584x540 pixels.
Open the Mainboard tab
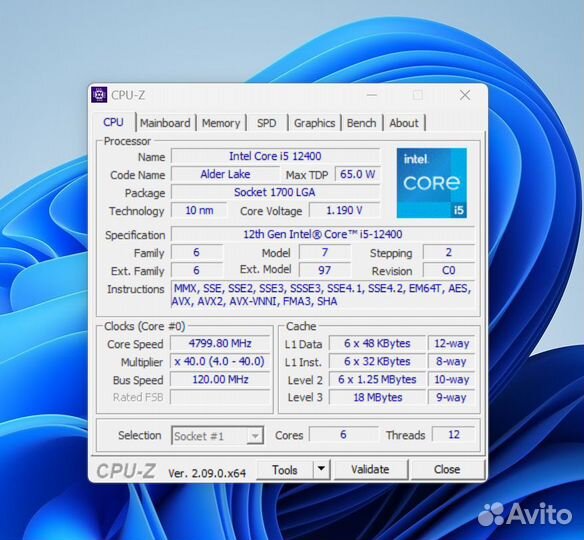pyautogui.click(x=165, y=123)
